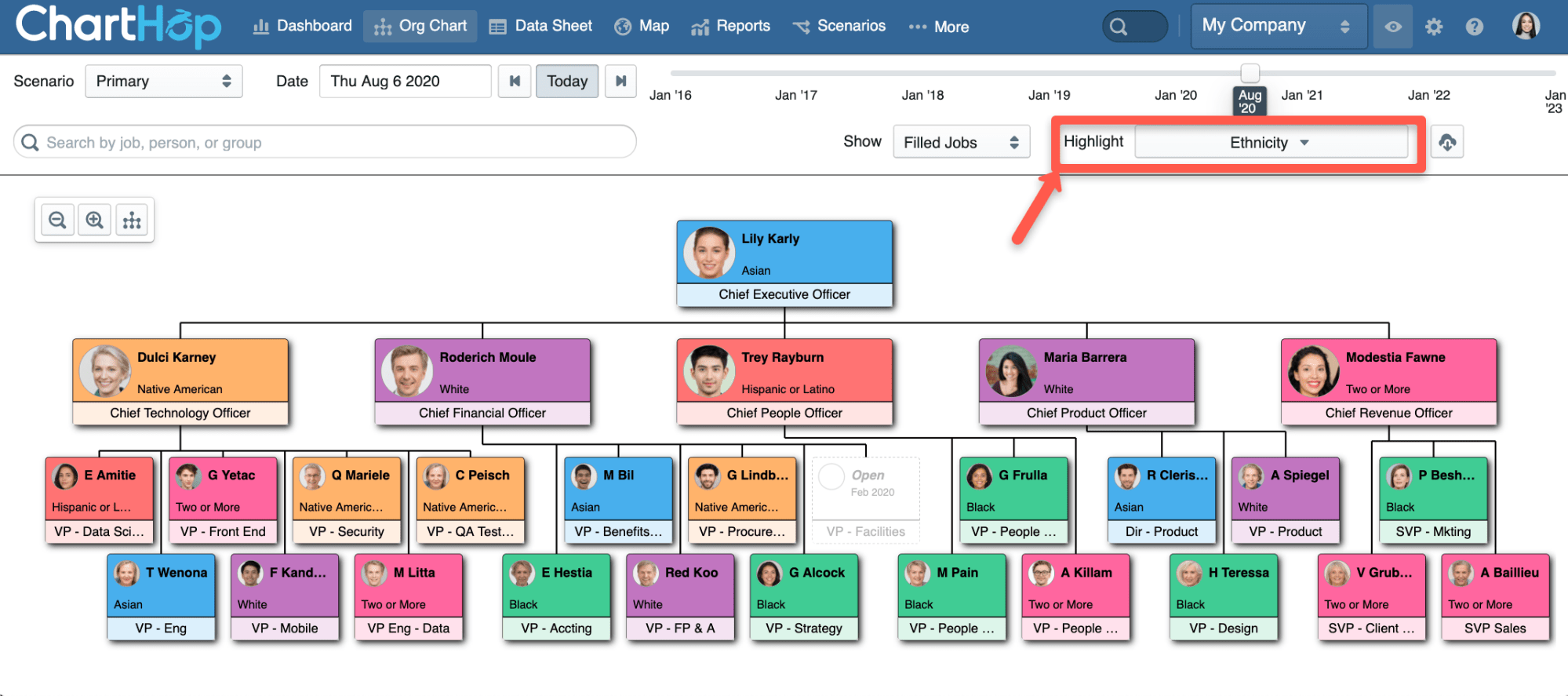
Task: Open the search magnifier in top bar
Action: [1119, 27]
